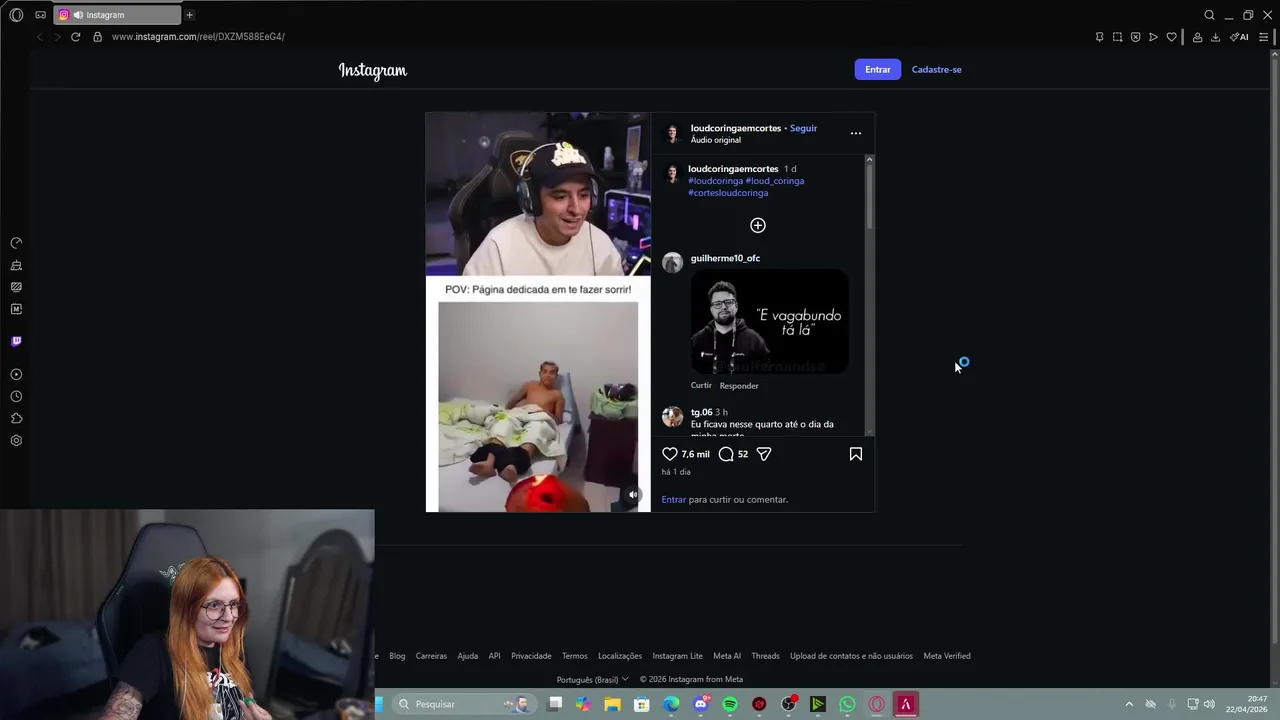Open the player triangle icon in toolbar
Image resolution: width=1280 pixels, height=720 pixels.
click(x=1153, y=37)
